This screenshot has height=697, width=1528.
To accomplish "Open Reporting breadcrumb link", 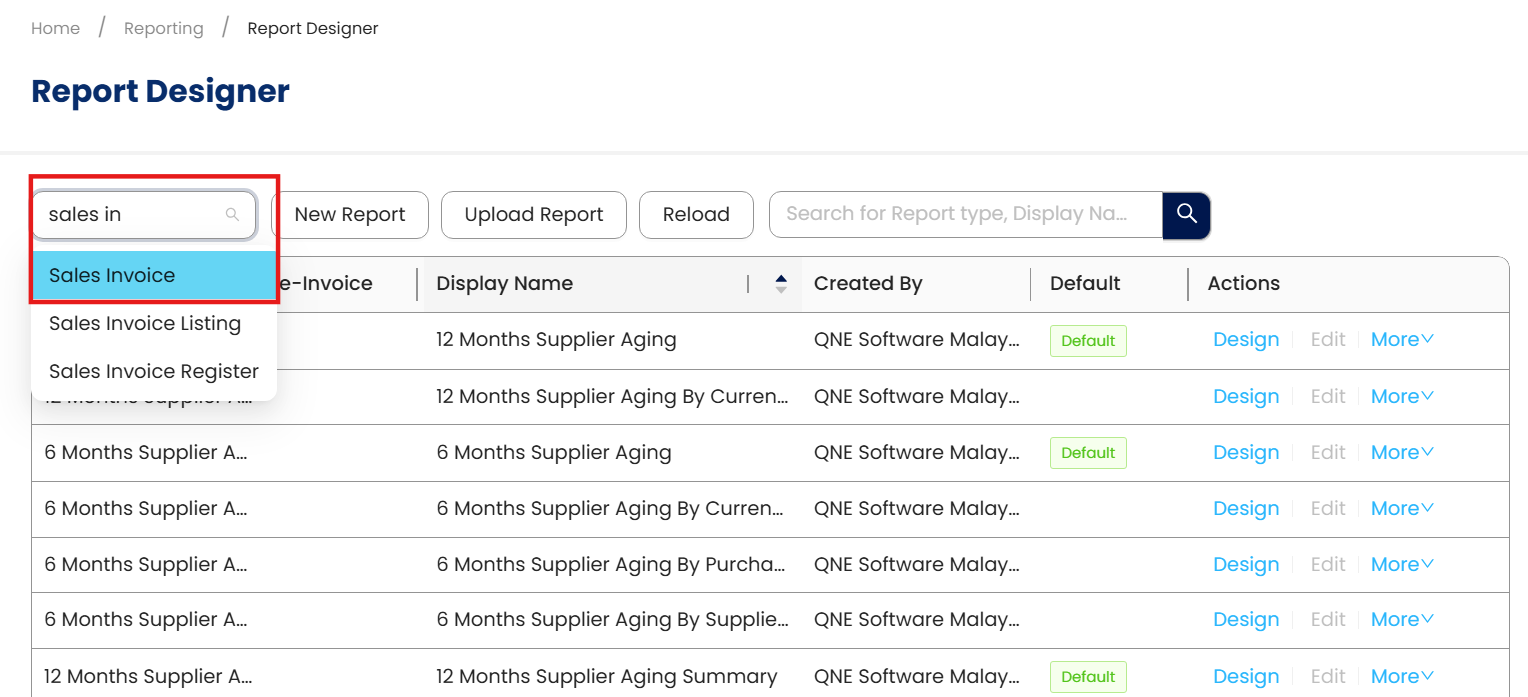I will [163, 29].
